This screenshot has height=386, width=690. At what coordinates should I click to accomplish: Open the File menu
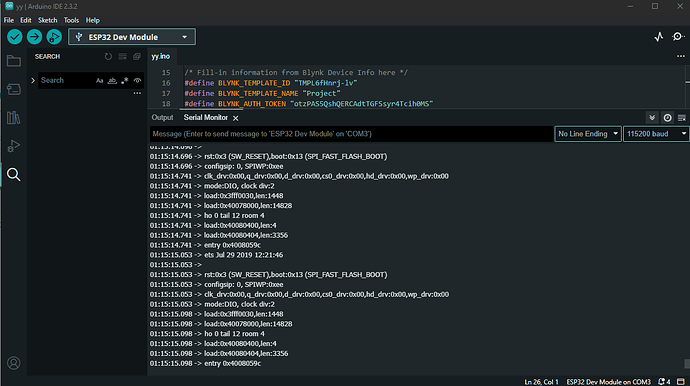click(x=9, y=20)
